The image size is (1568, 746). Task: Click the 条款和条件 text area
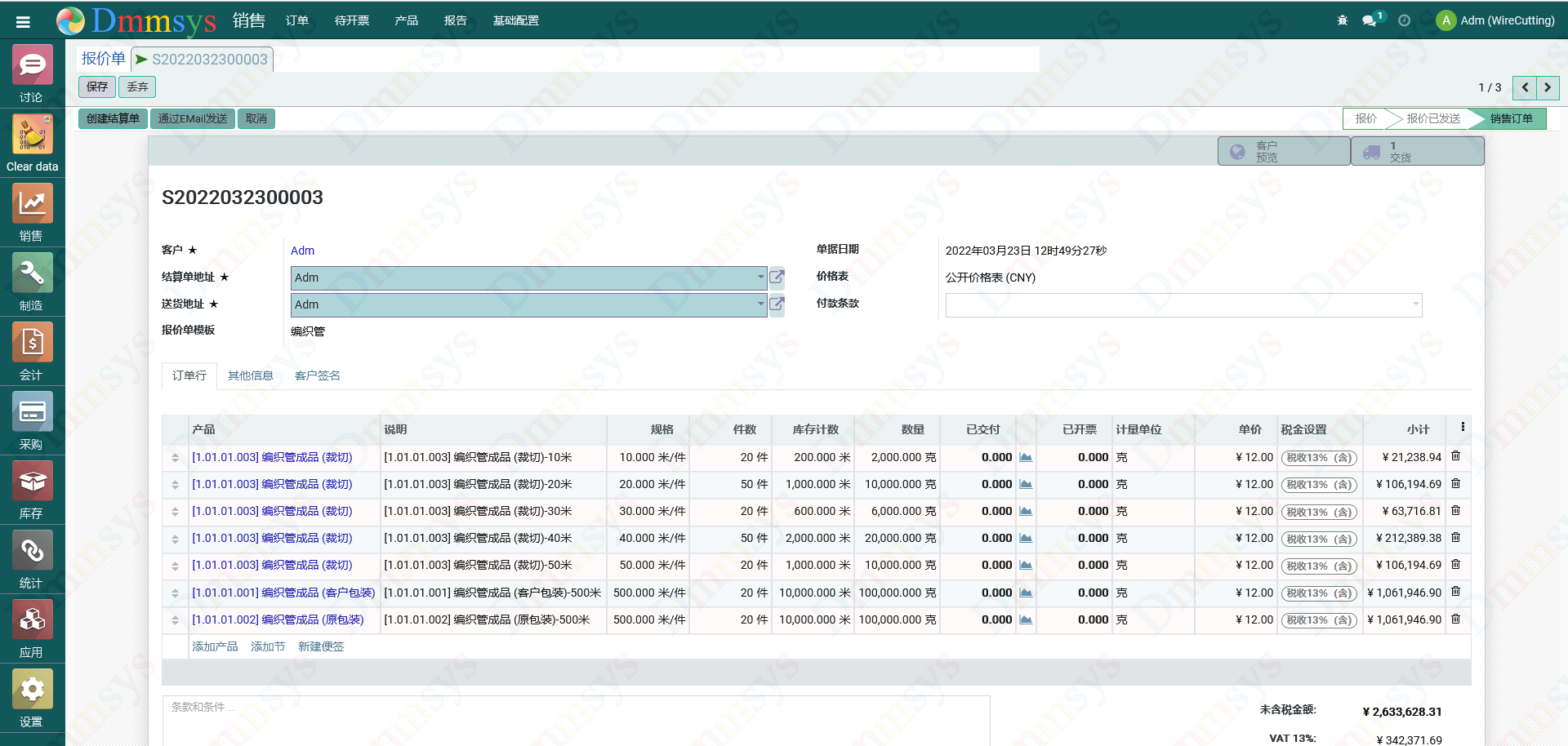[x=577, y=721]
